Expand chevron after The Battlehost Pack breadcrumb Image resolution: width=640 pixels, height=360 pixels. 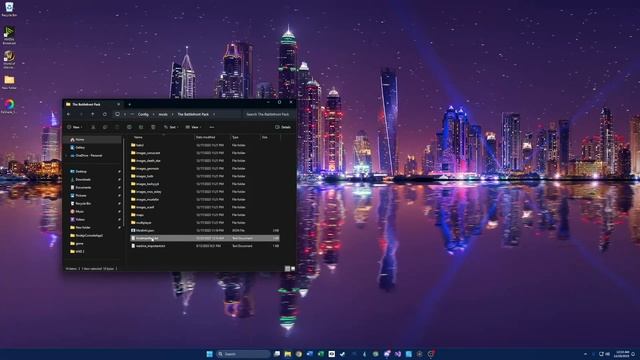tap(214, 114)
